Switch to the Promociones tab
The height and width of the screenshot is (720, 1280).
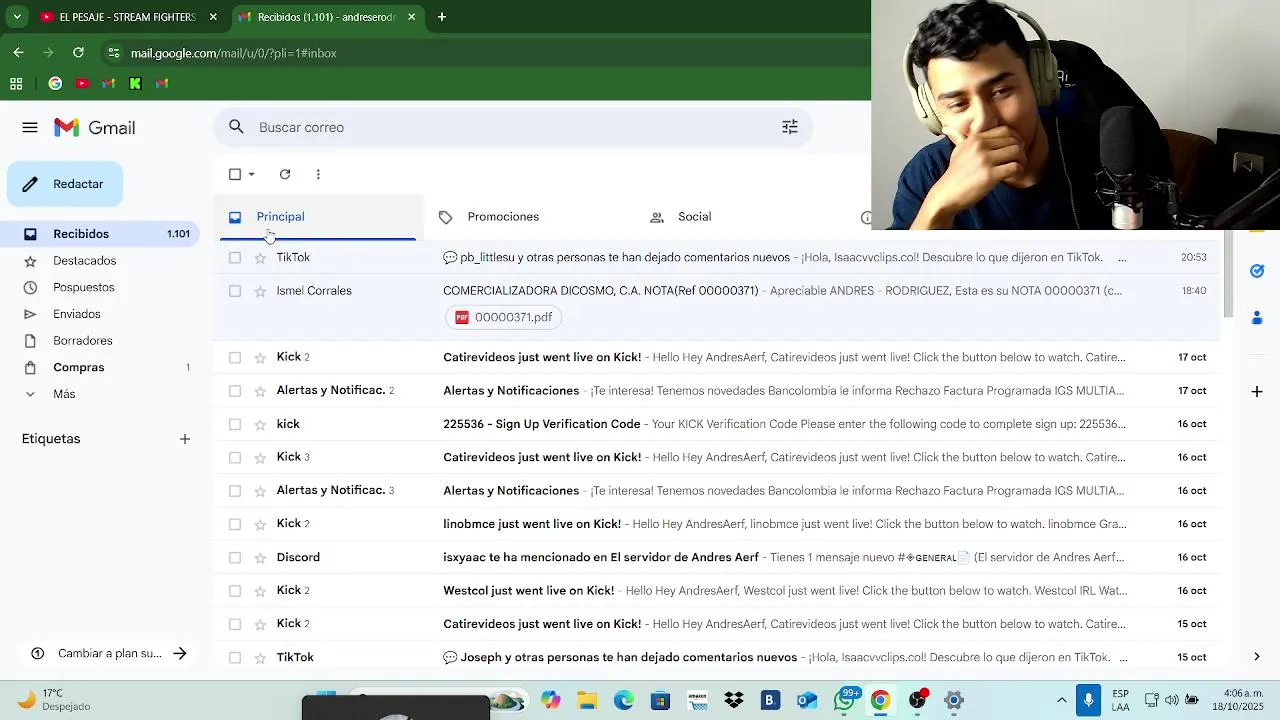pos(503,217)
